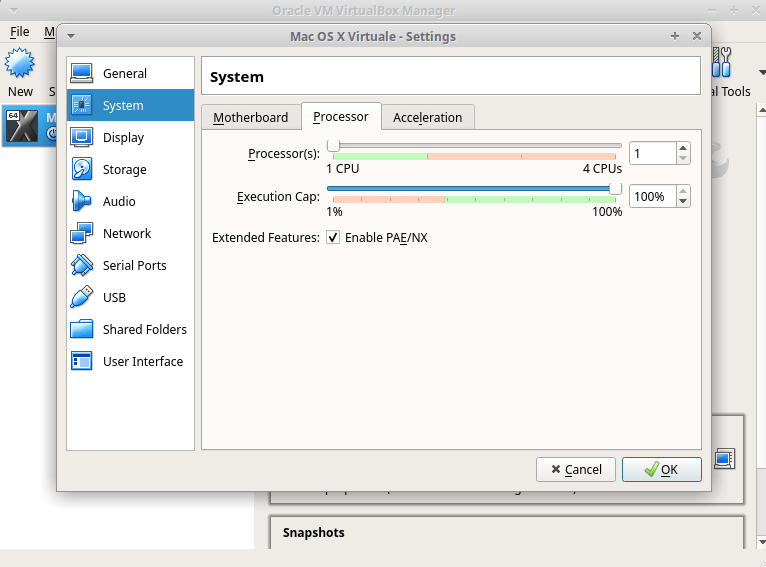
Task: Click the preview monitor icon behind the dialog
Action: pyautogui.click(x=724, y=459)
